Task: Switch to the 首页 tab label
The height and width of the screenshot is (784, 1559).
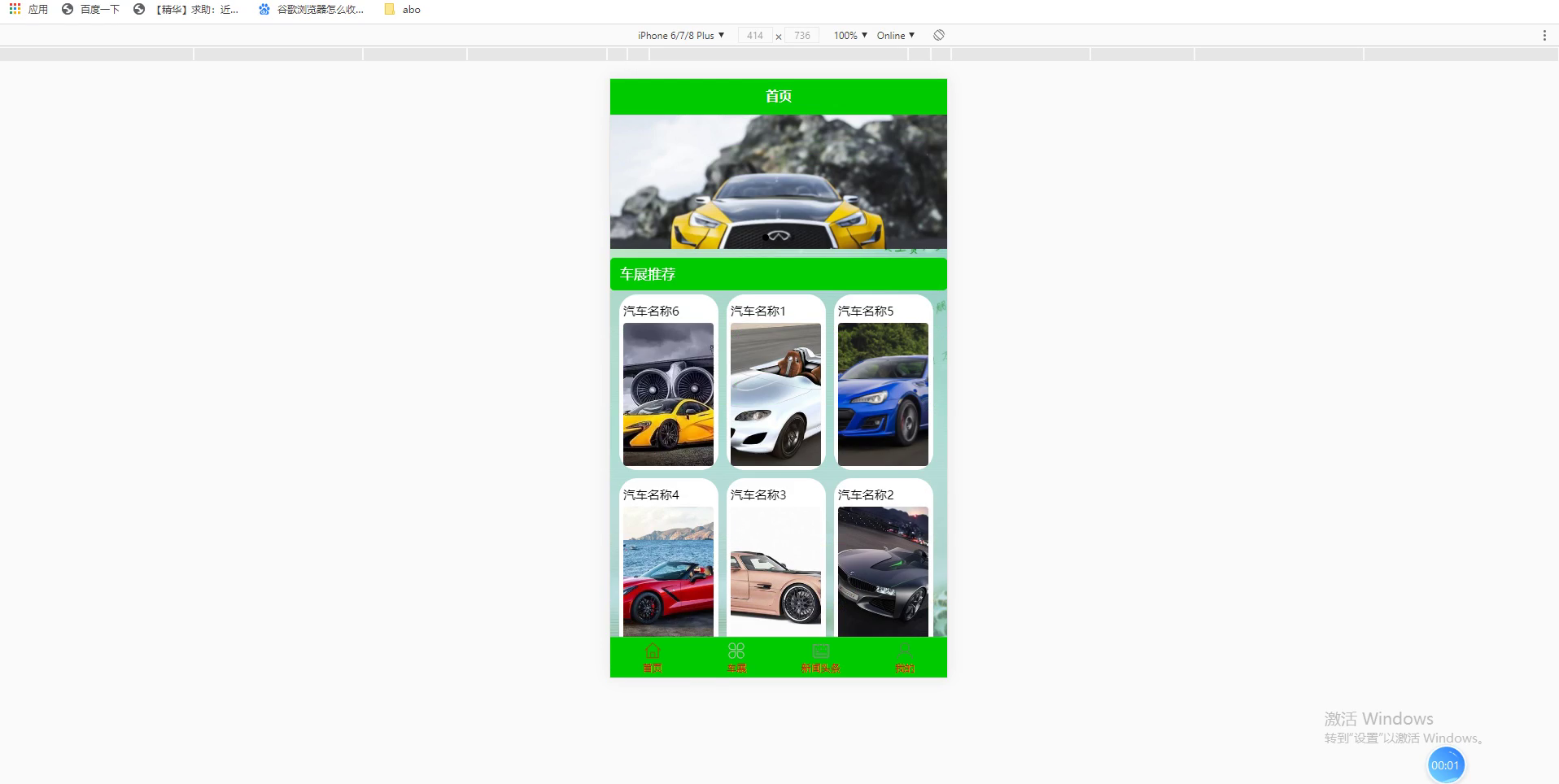Action: pos(653,668)
